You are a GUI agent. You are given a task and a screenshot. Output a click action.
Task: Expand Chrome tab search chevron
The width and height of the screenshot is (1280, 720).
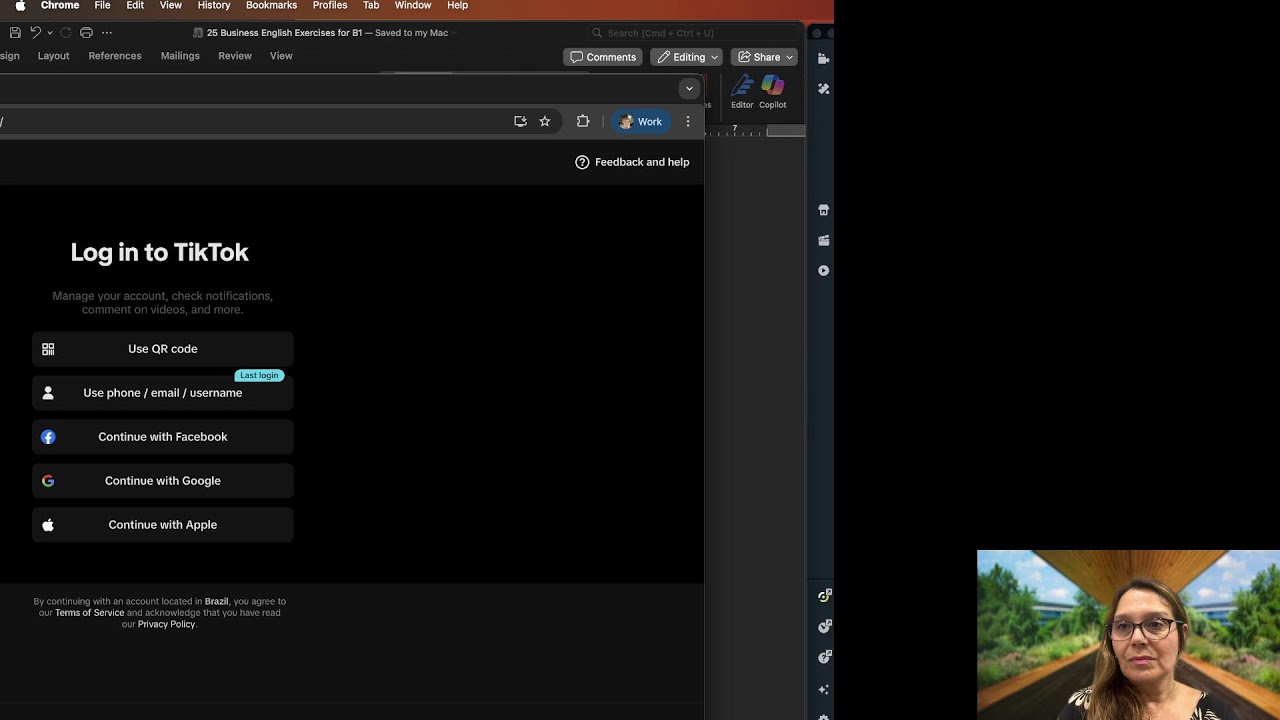(x=689, y=88)
